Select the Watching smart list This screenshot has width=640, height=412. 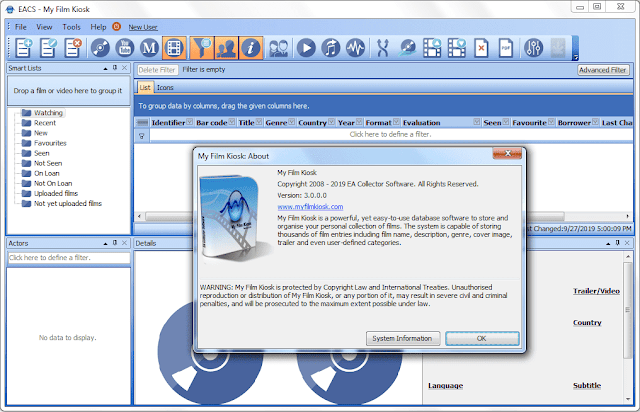tap(48, 113)
